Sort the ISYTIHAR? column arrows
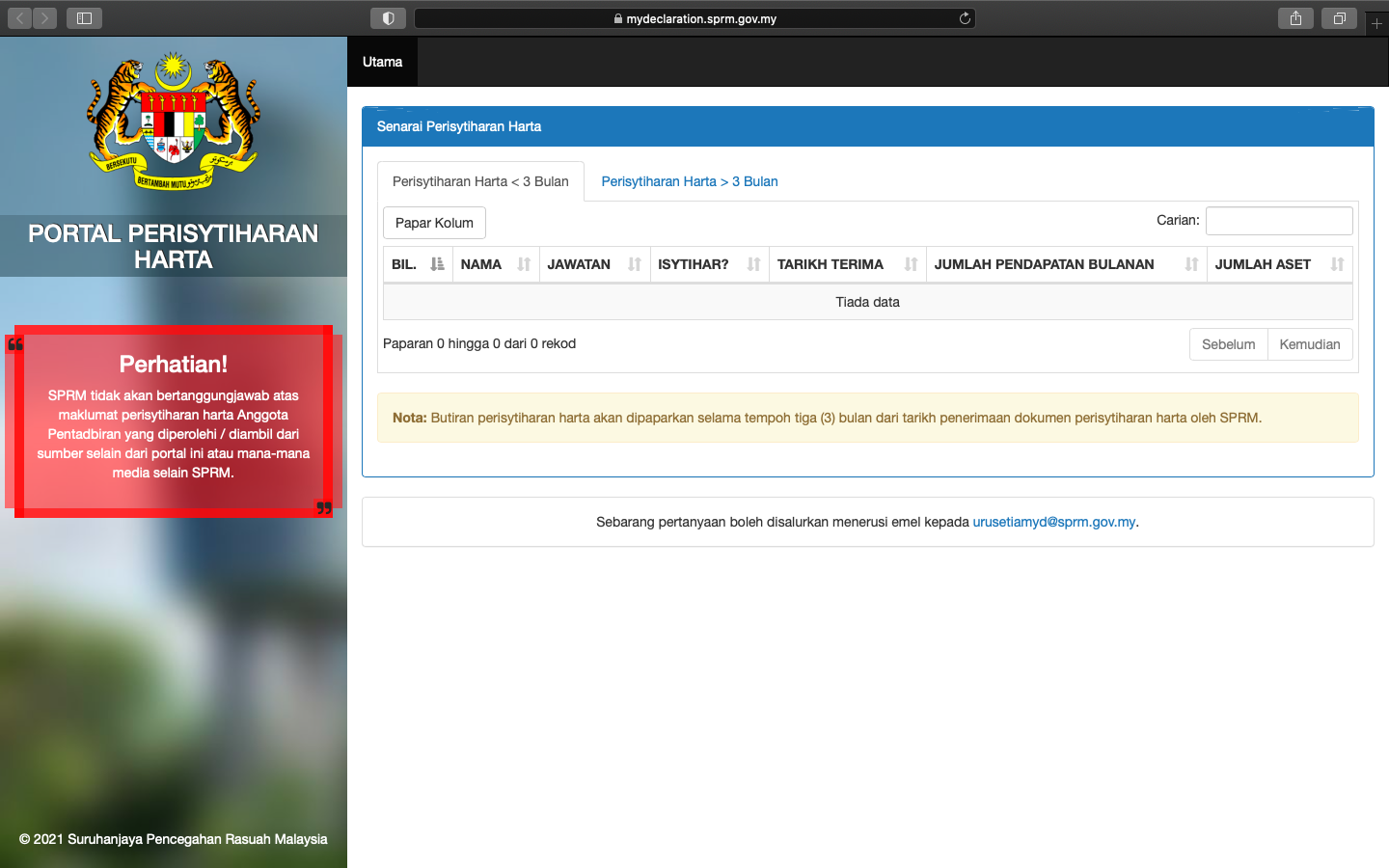1389x868 pixels. point(753,264)
